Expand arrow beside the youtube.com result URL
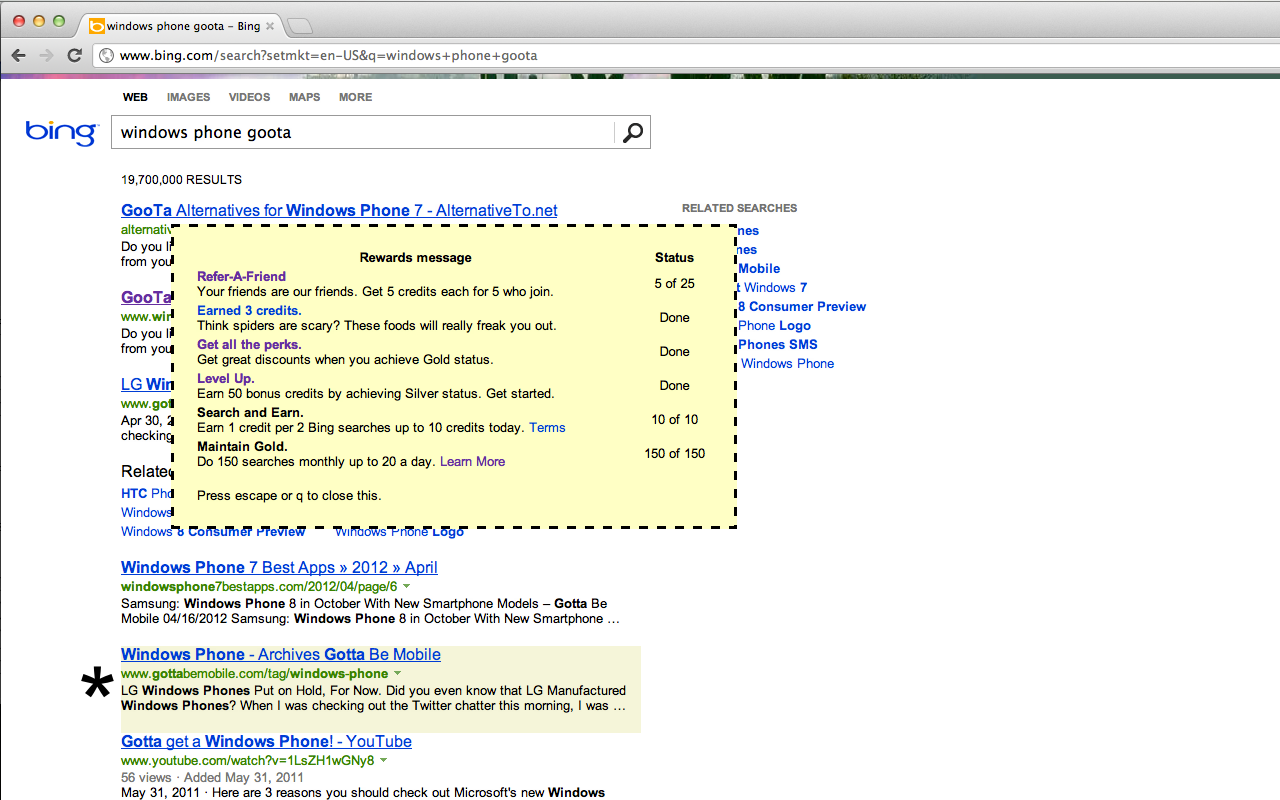 click(x=383, y=760)
